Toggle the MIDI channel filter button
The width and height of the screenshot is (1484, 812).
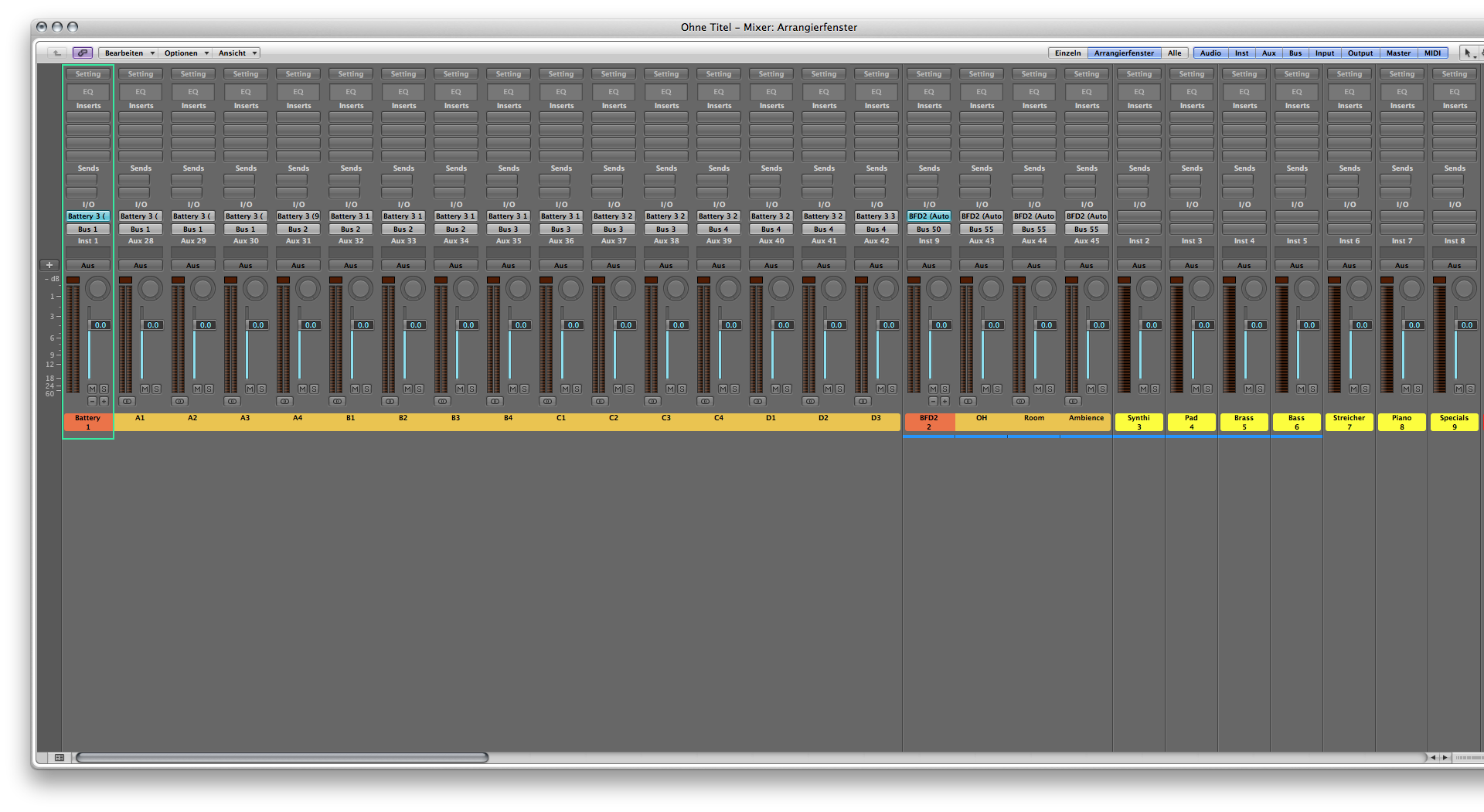[x=1432, y=53]
